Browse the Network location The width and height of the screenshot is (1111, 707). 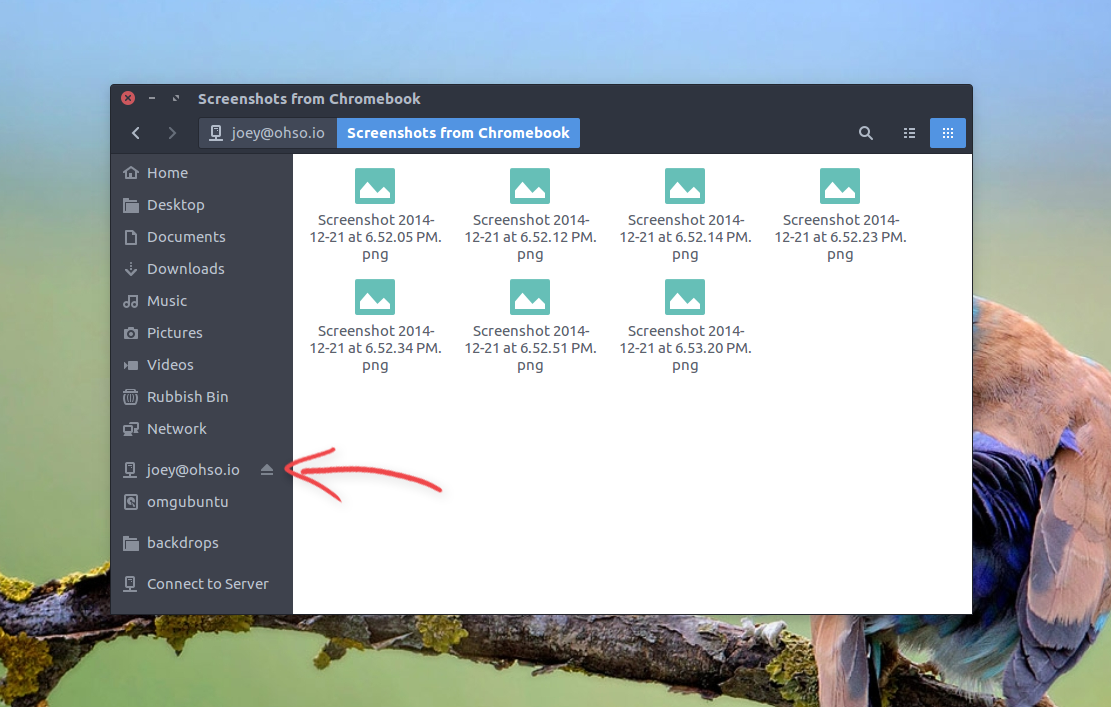click(x=176, y=429)
